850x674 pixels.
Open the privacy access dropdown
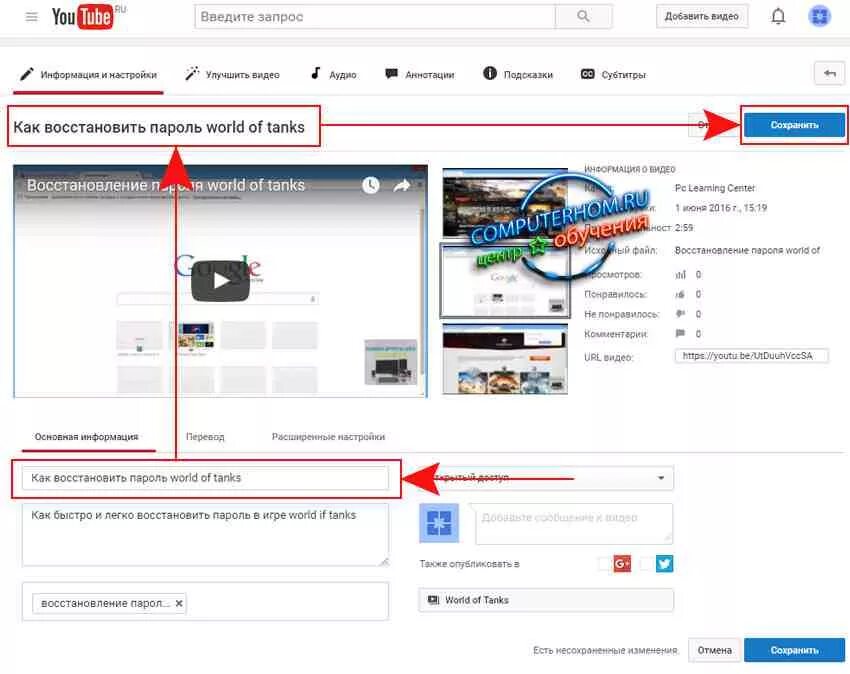pos(546,478)
